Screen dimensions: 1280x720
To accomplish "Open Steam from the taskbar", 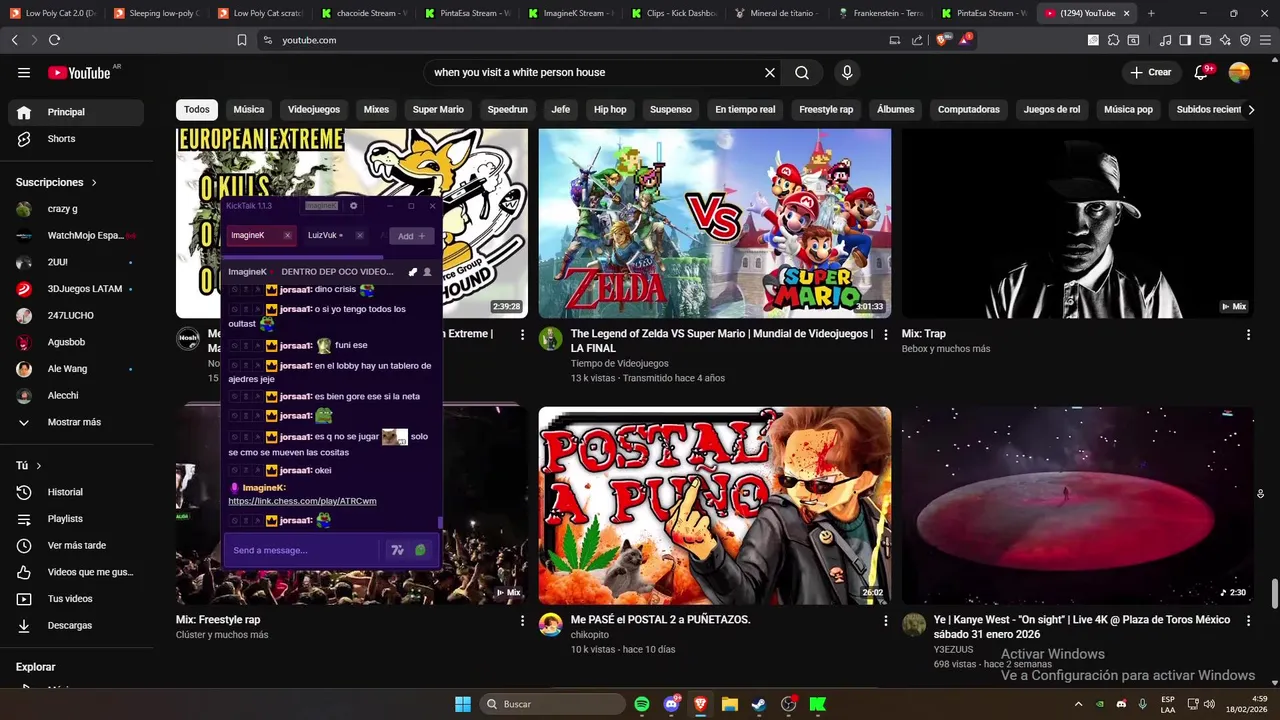I will 759,704.
